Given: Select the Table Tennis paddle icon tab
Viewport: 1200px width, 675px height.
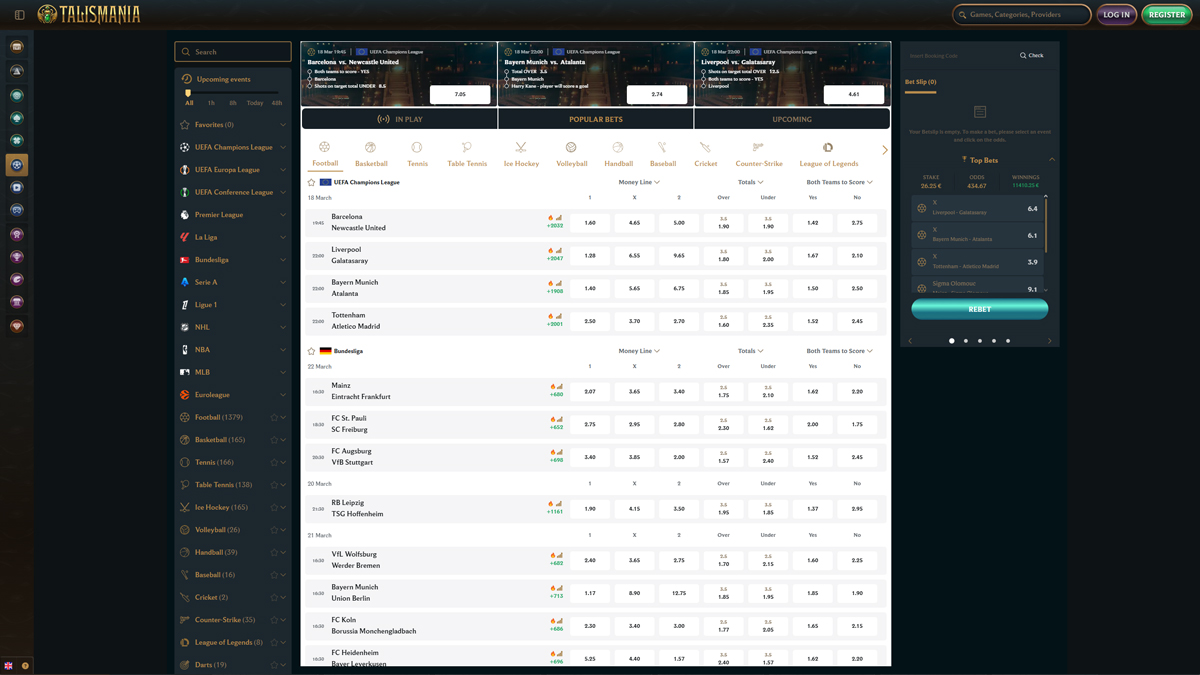Looking at the screenshot, I should click(467, 147).
